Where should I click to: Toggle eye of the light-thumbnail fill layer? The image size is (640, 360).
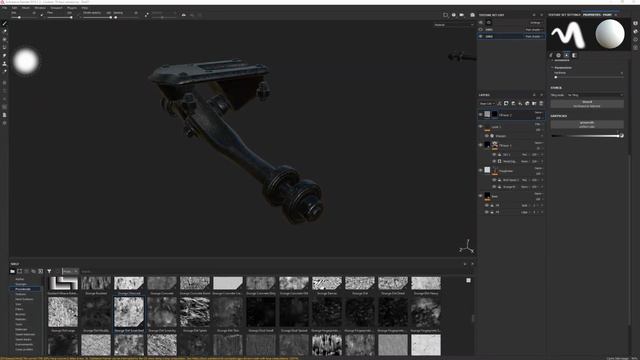pyautogui.click(x=480, y=171)
